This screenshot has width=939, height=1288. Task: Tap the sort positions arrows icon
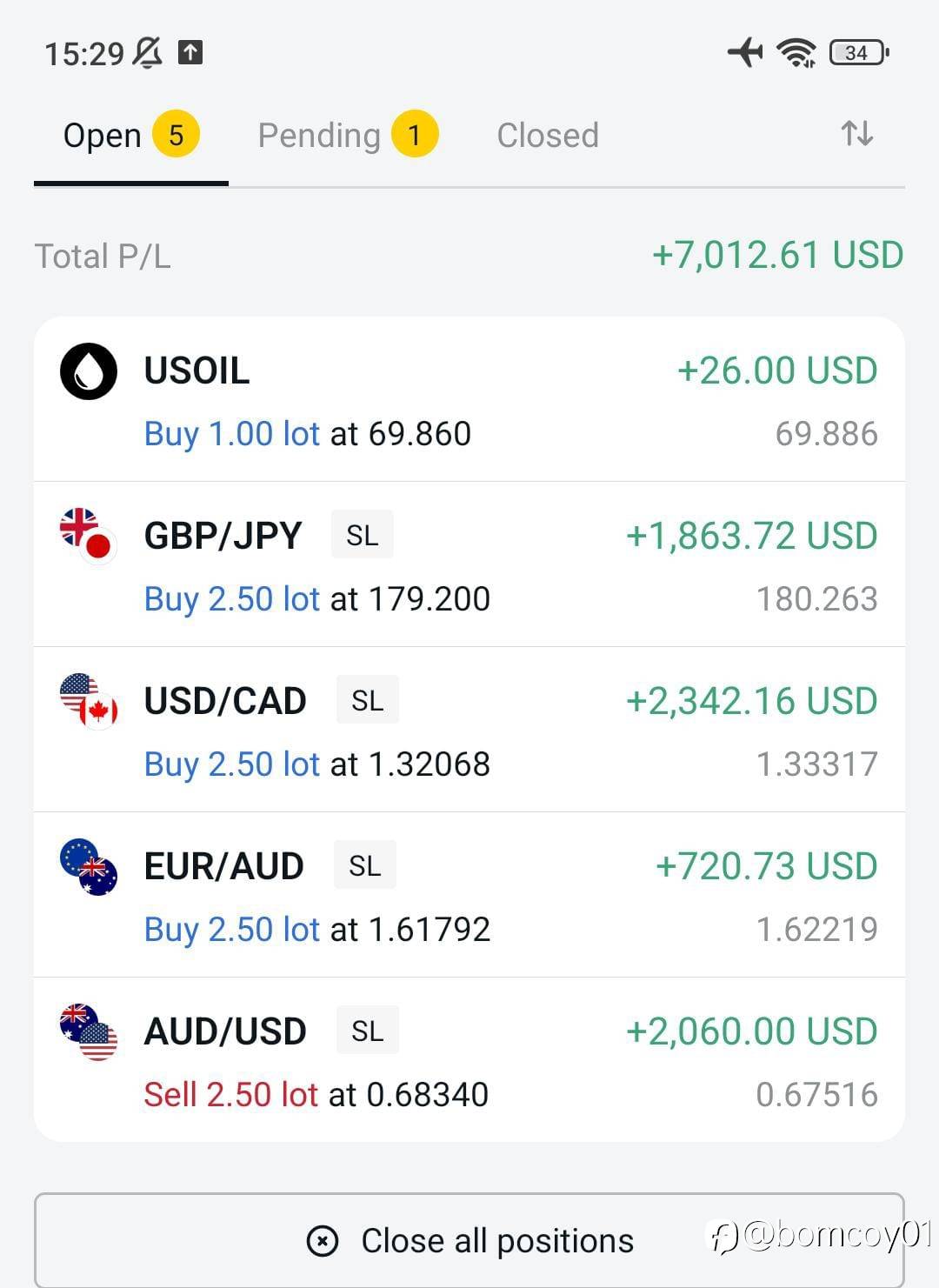(x=856, y=134)
